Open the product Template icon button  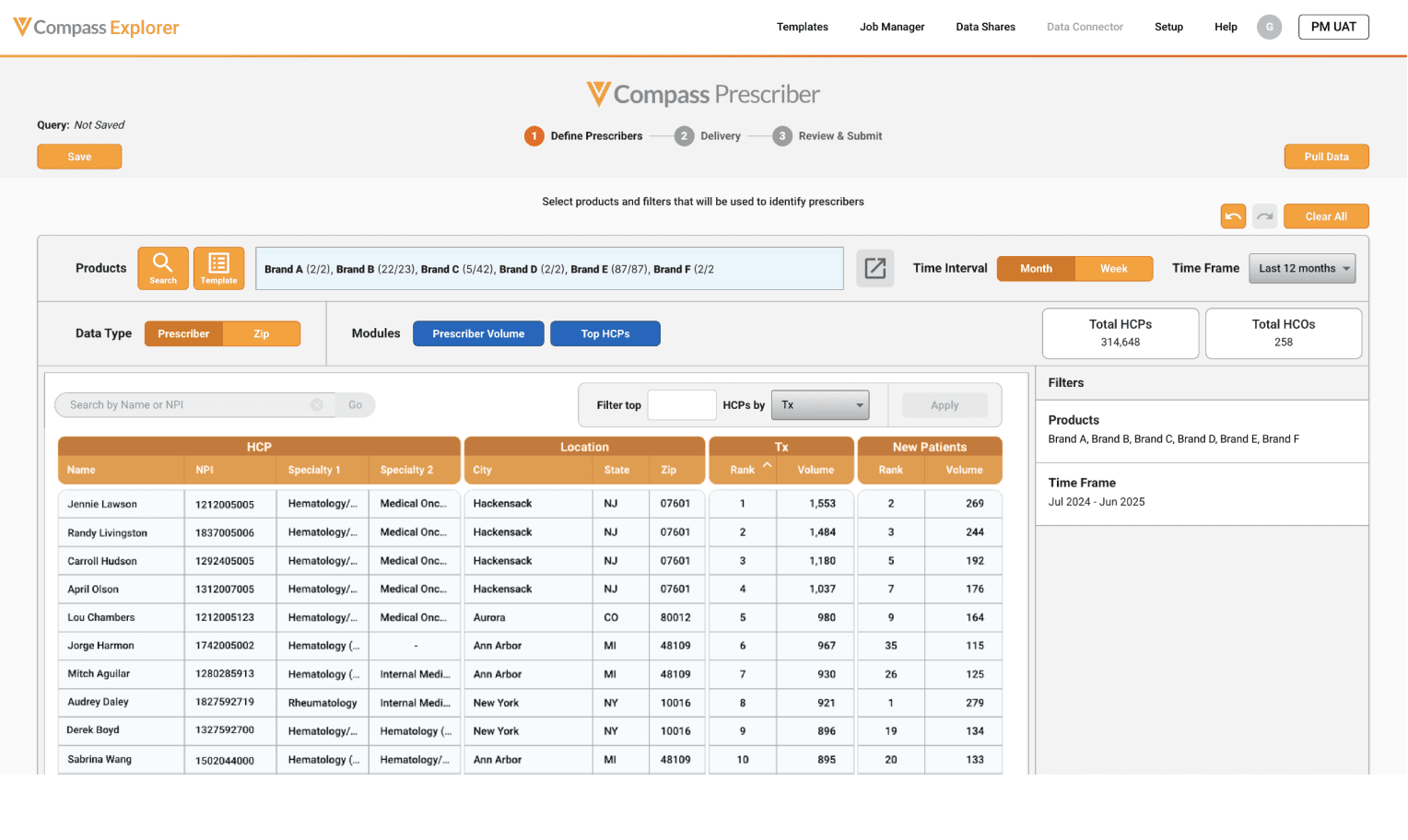pyautogui.click(x=218, y=268)
